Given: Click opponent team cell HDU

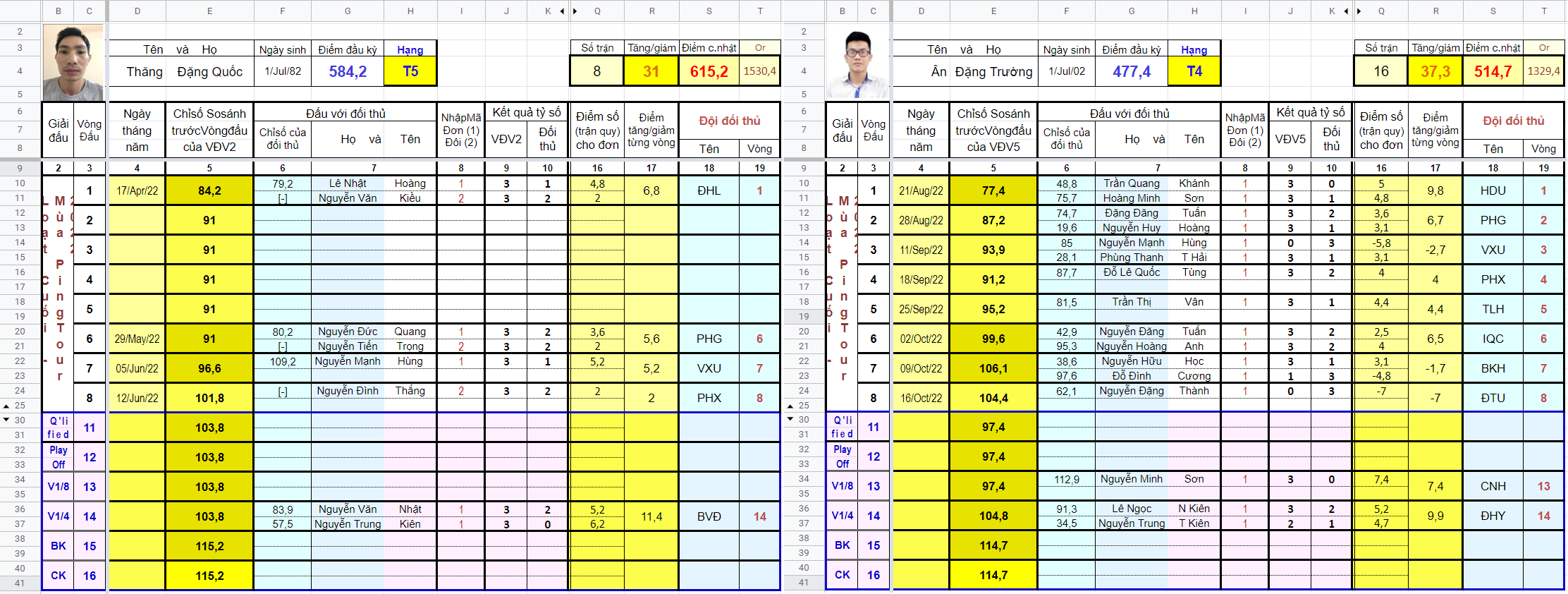Looking at the screenshot, I should point(1493,191).
